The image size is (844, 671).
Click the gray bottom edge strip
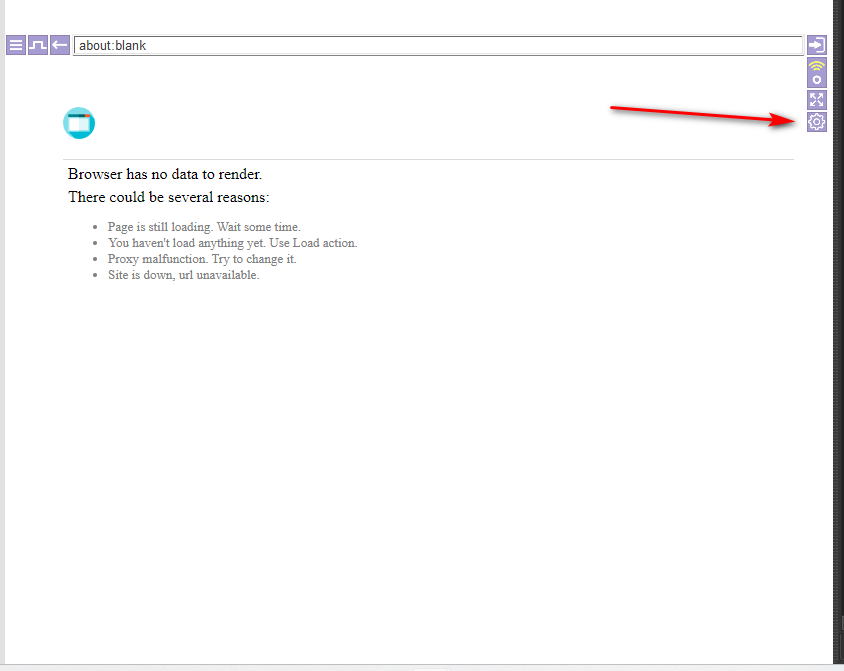[x=420, y=667]
